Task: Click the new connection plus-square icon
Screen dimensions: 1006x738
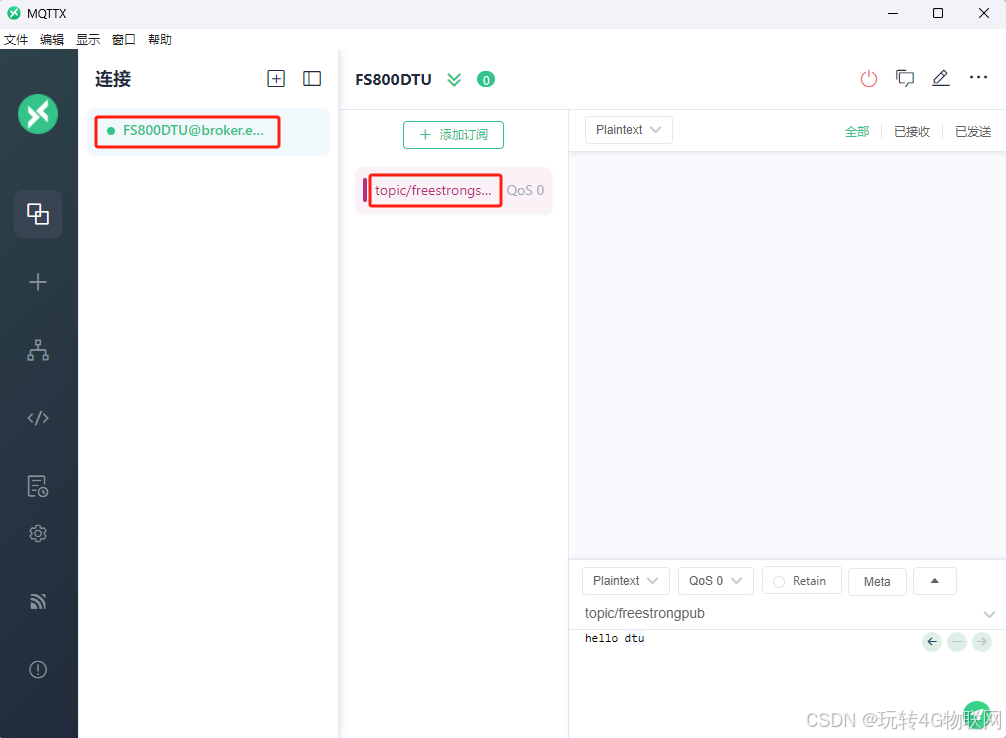Action: pyautogui.click(x=276, y=79)
